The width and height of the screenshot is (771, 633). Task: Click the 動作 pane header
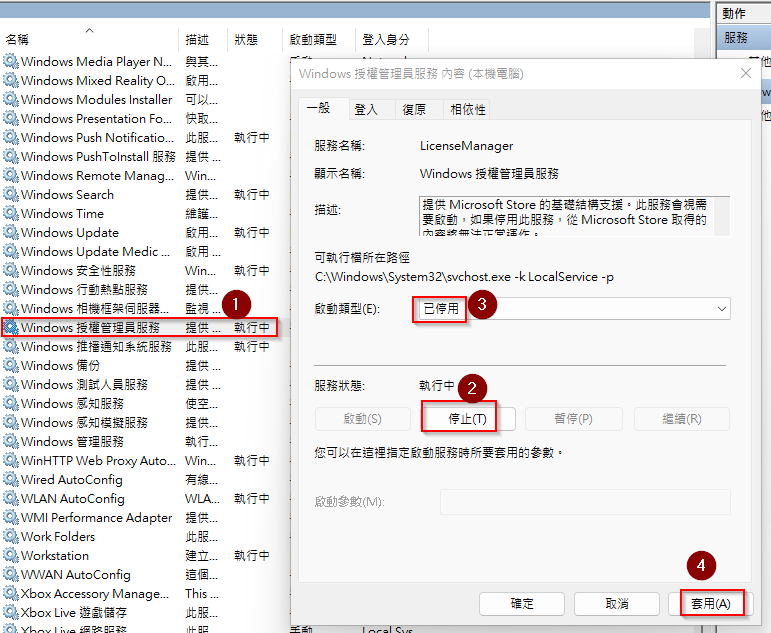743,13
